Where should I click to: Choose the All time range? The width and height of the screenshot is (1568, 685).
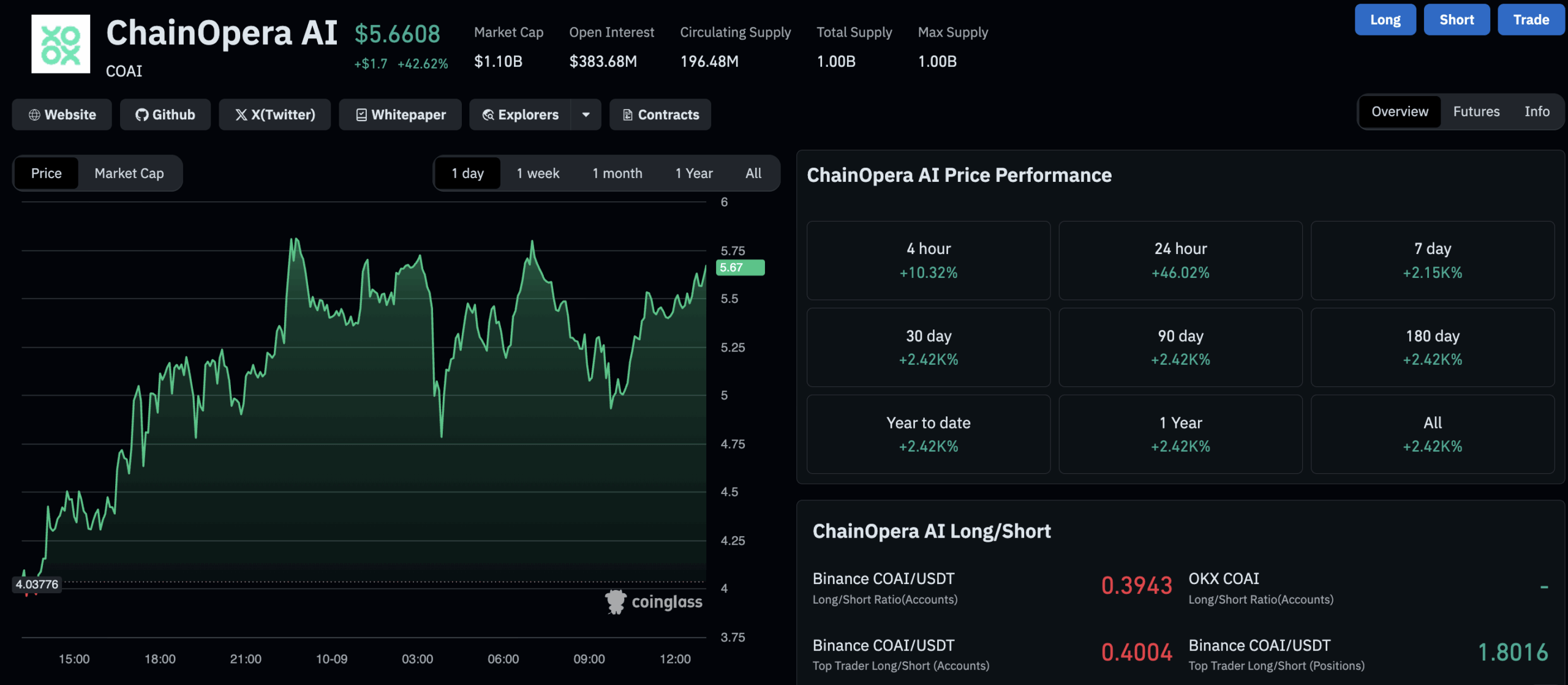pyautogui.click(x=753, y=173)
